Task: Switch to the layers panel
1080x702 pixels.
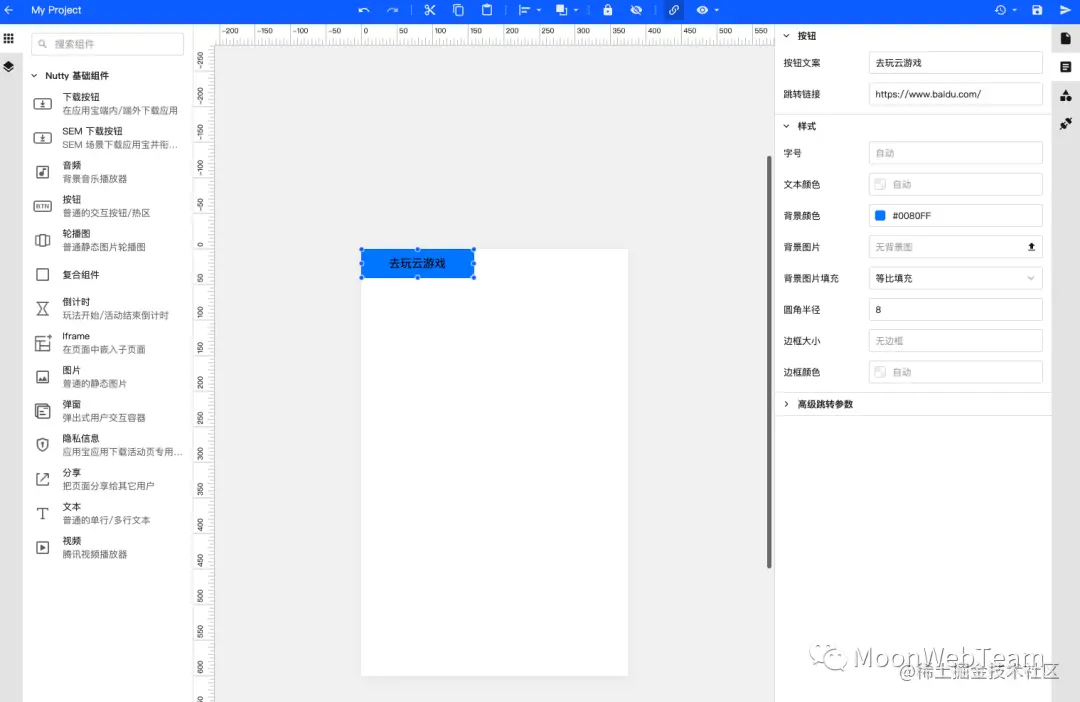Action: tap(9, 67)
